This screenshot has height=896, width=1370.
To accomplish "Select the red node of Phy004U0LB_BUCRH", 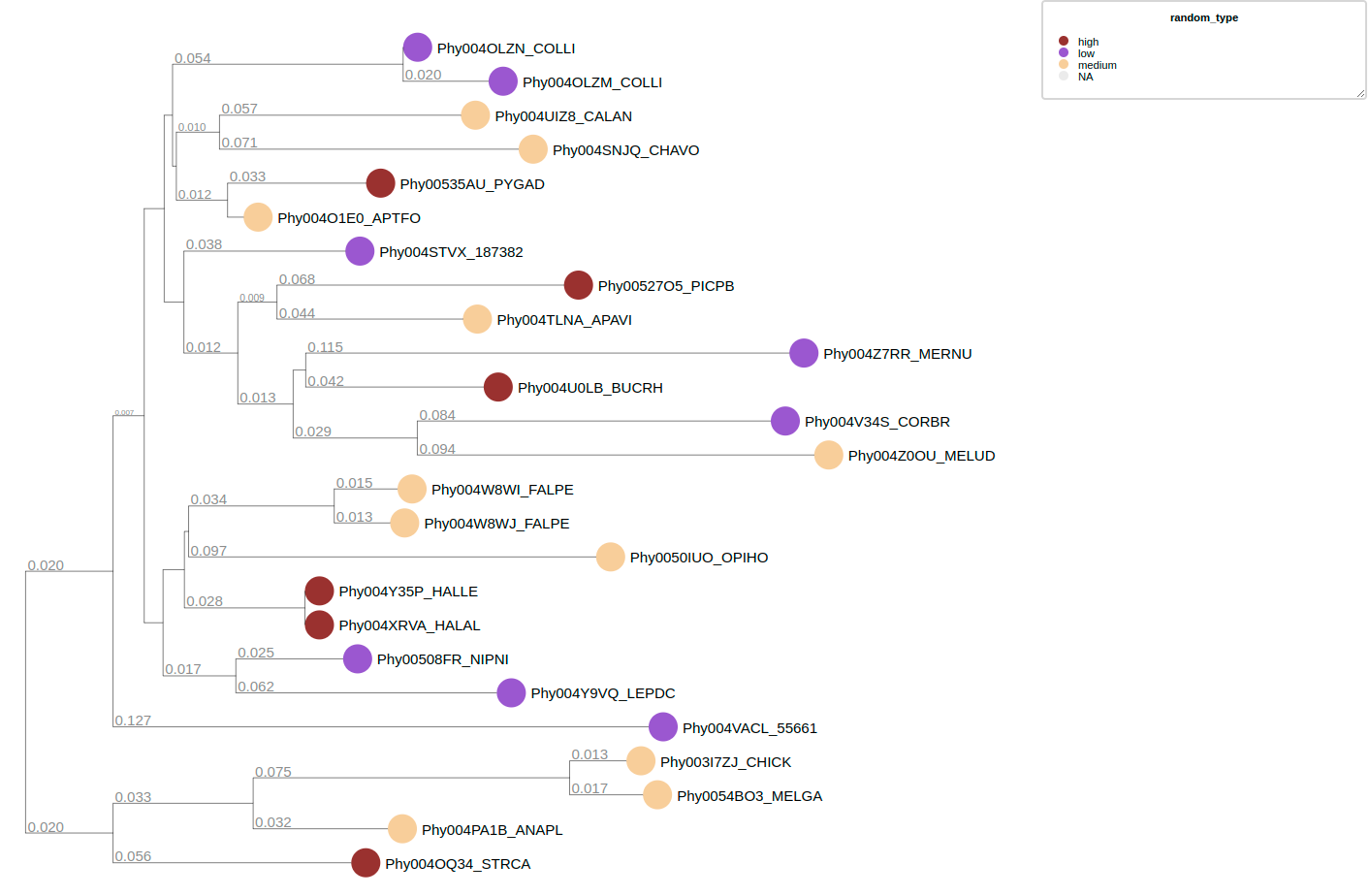I will [x=498, y=387].
